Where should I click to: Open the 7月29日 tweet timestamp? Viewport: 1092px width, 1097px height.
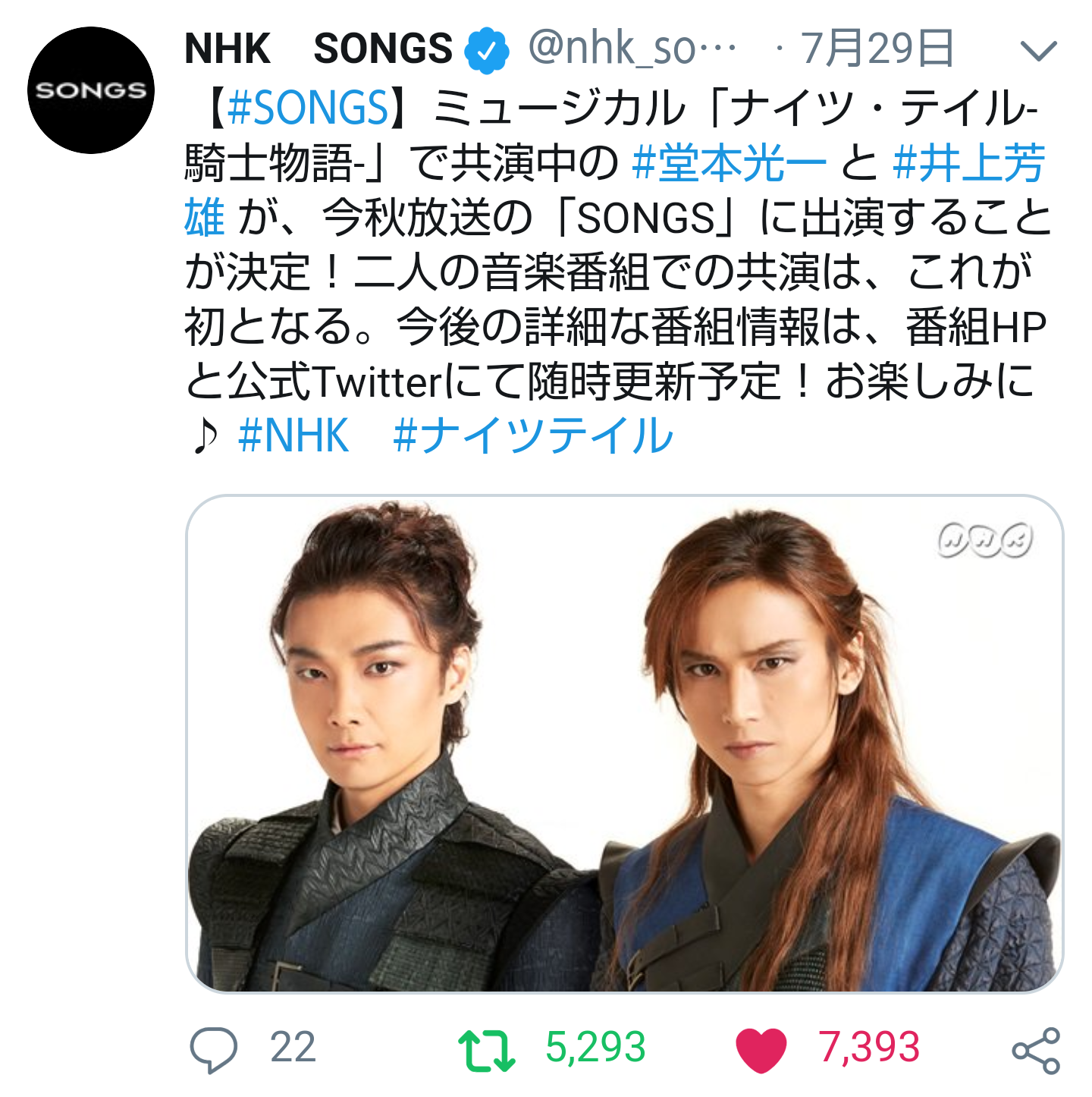877,49
